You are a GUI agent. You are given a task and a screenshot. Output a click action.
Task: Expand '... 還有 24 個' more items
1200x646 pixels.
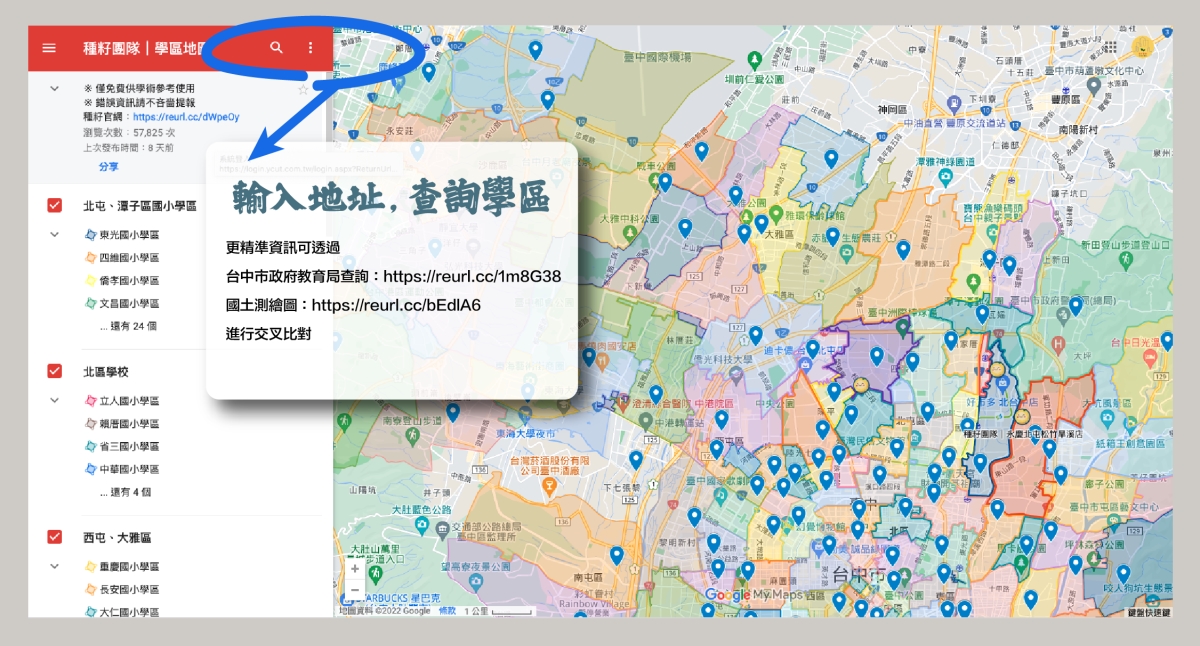point(128,326)
